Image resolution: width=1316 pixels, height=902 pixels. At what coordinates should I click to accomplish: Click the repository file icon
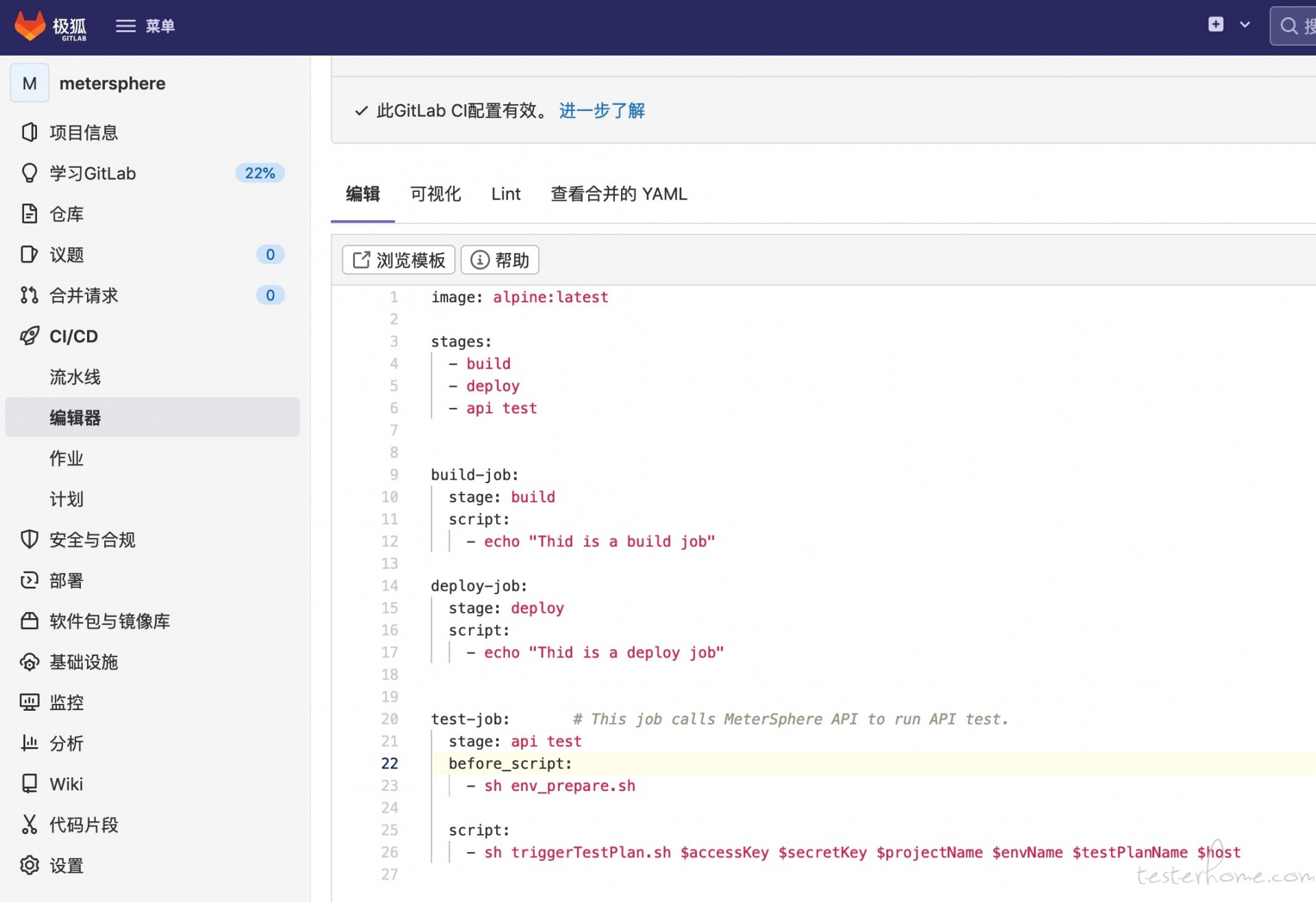[29, 214]
